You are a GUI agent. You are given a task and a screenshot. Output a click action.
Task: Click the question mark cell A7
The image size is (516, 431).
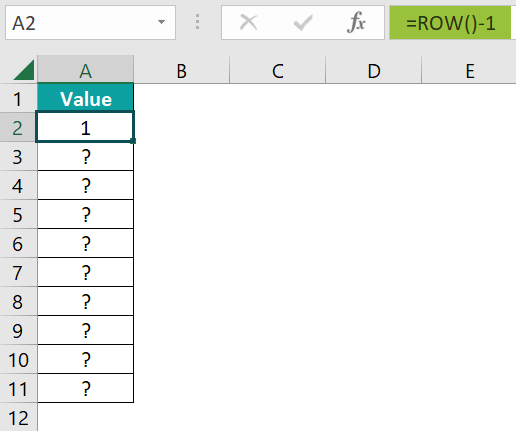click(86, 272)
